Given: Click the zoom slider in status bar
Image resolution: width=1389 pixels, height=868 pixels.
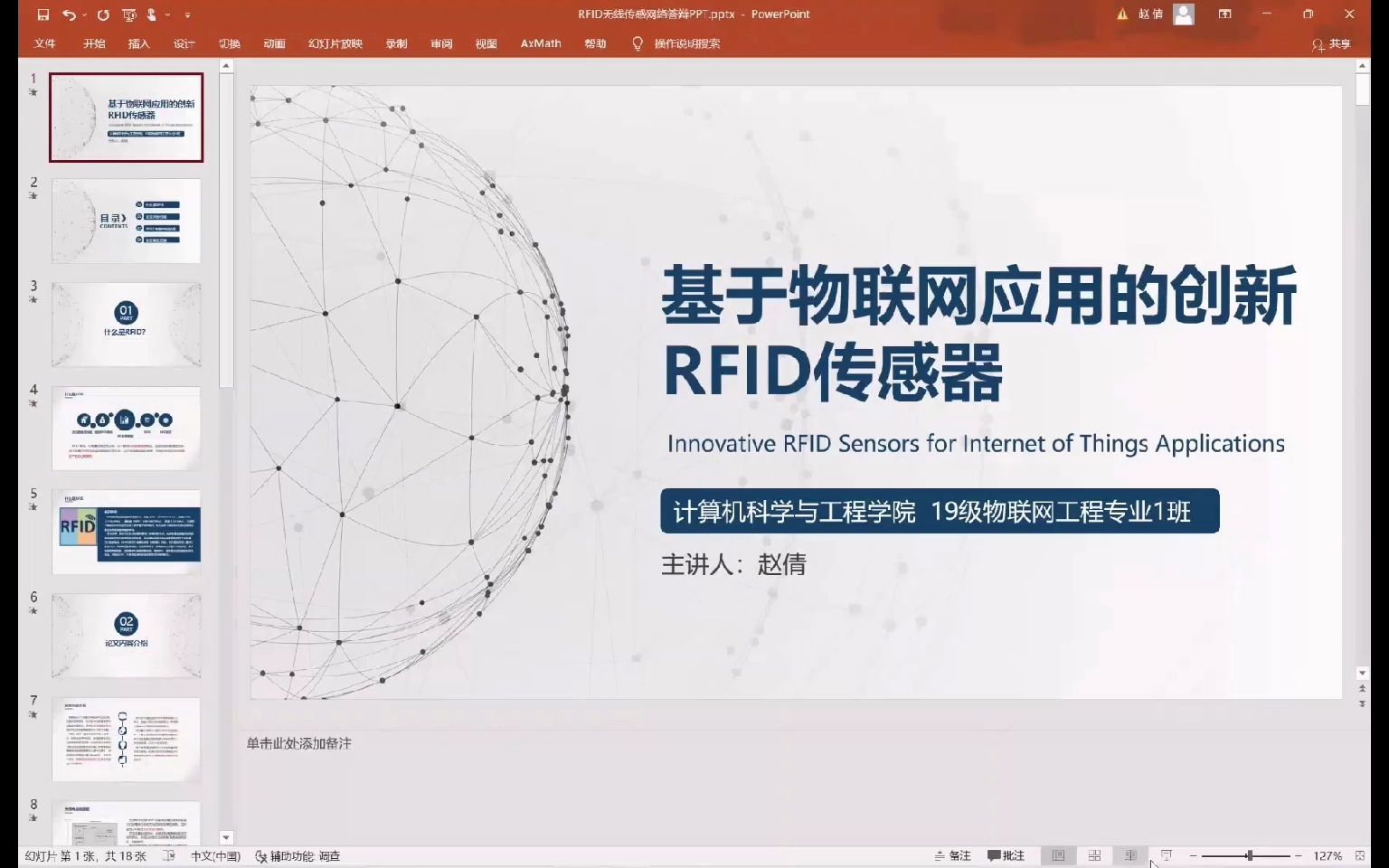Looking at the screenshot, I should pyautogui.click(x=1245, y=855).
